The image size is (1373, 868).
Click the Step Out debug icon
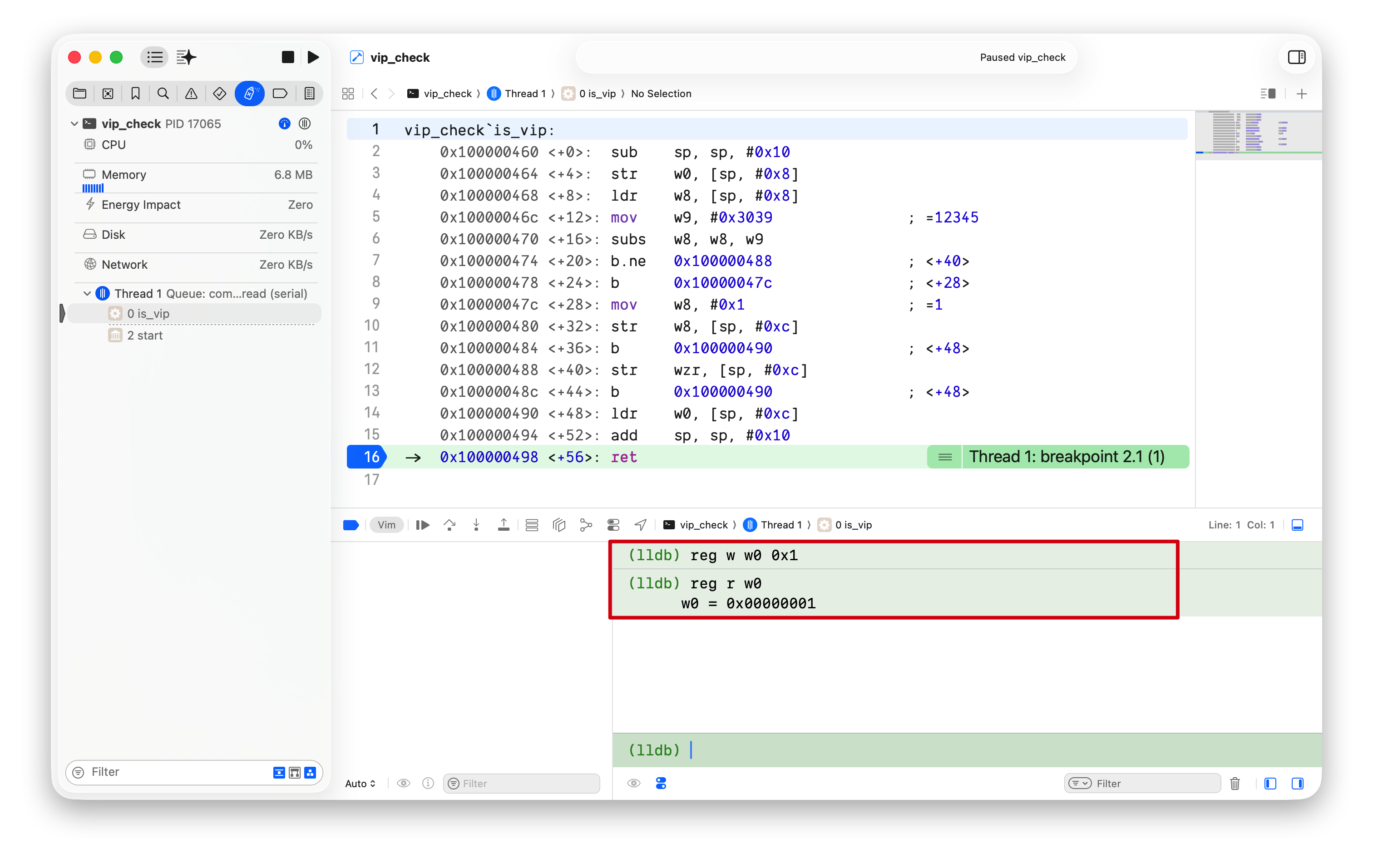(504, 525)
